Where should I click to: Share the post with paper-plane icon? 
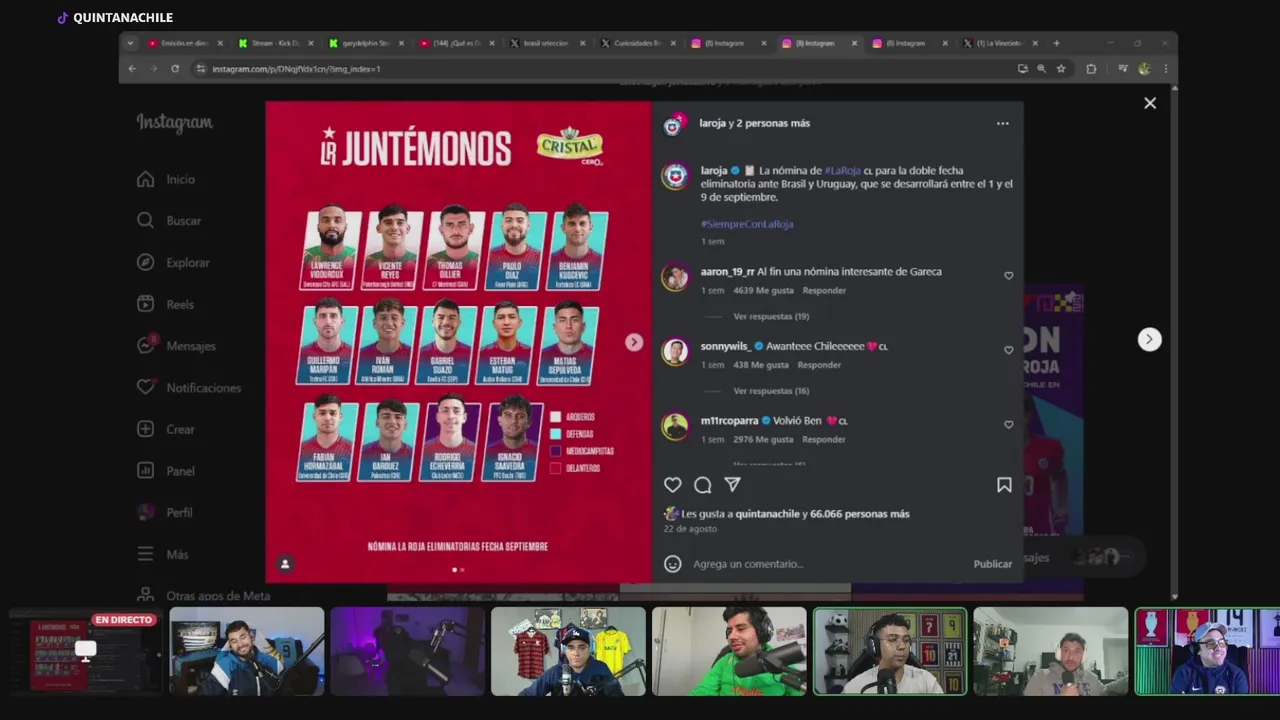732,485
